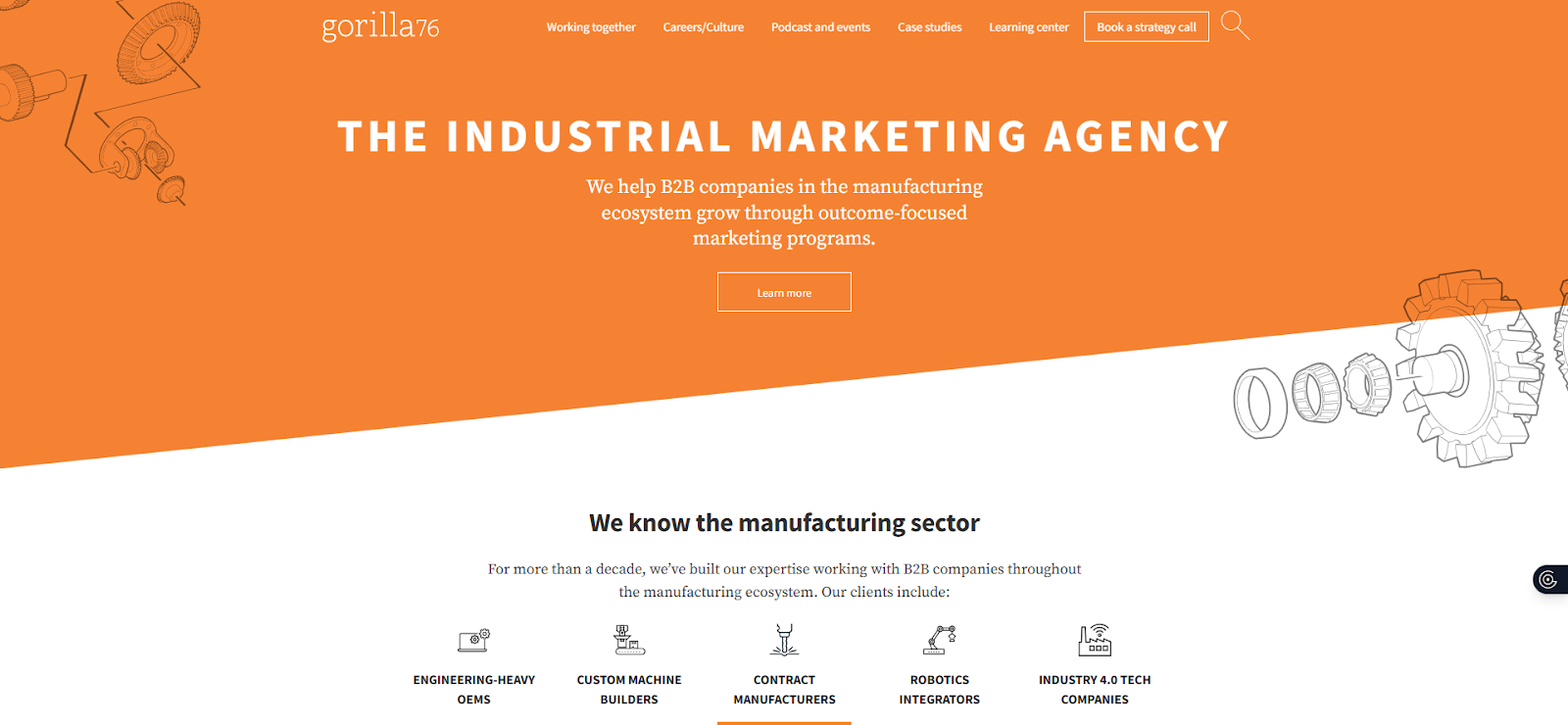Click the Book a strategy call button
This screenshot has width=1568, height=725.
(x=1146, y=27)
